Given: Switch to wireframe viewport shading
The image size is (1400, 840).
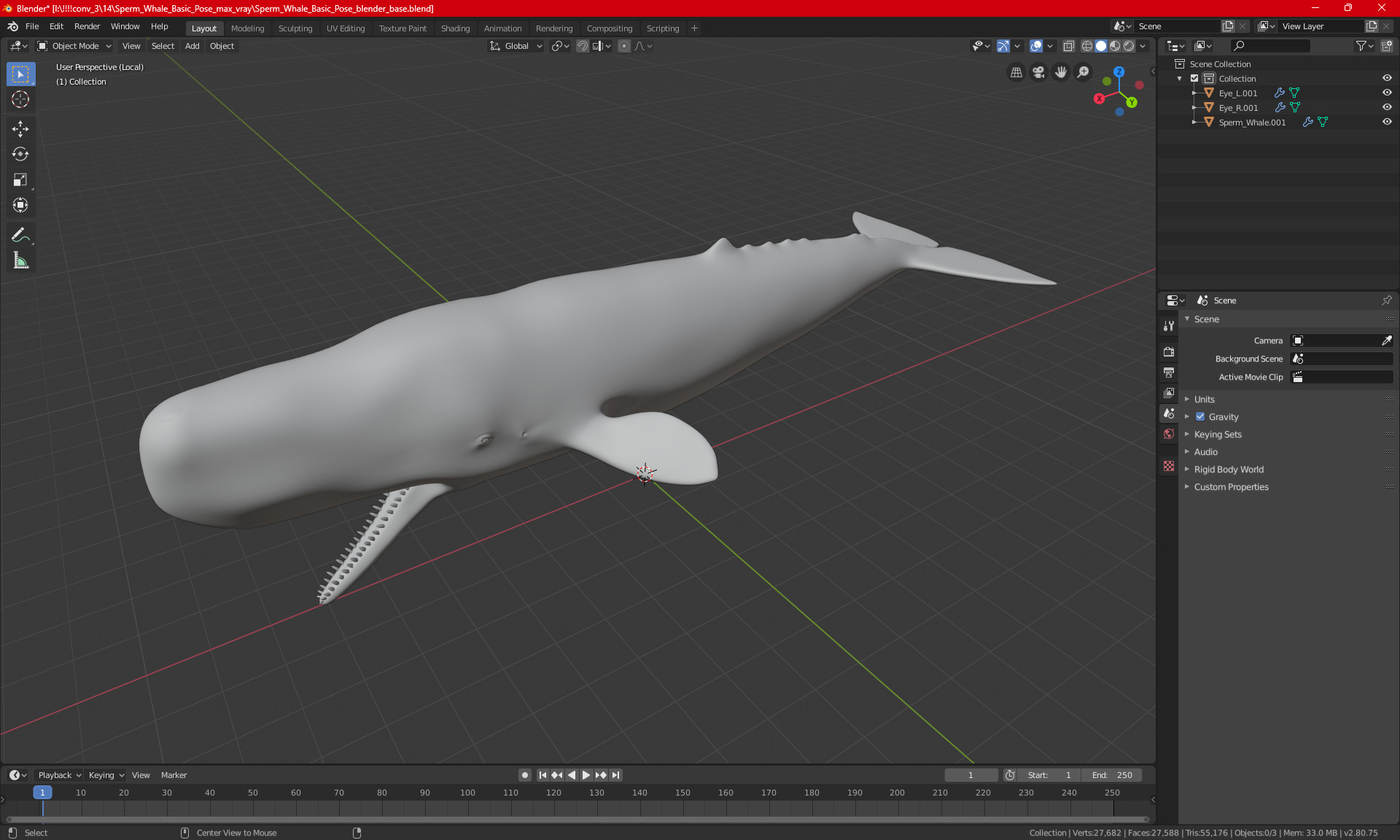Looking at the screenshot, I should pyautogui.click(x=1086, y=46).
